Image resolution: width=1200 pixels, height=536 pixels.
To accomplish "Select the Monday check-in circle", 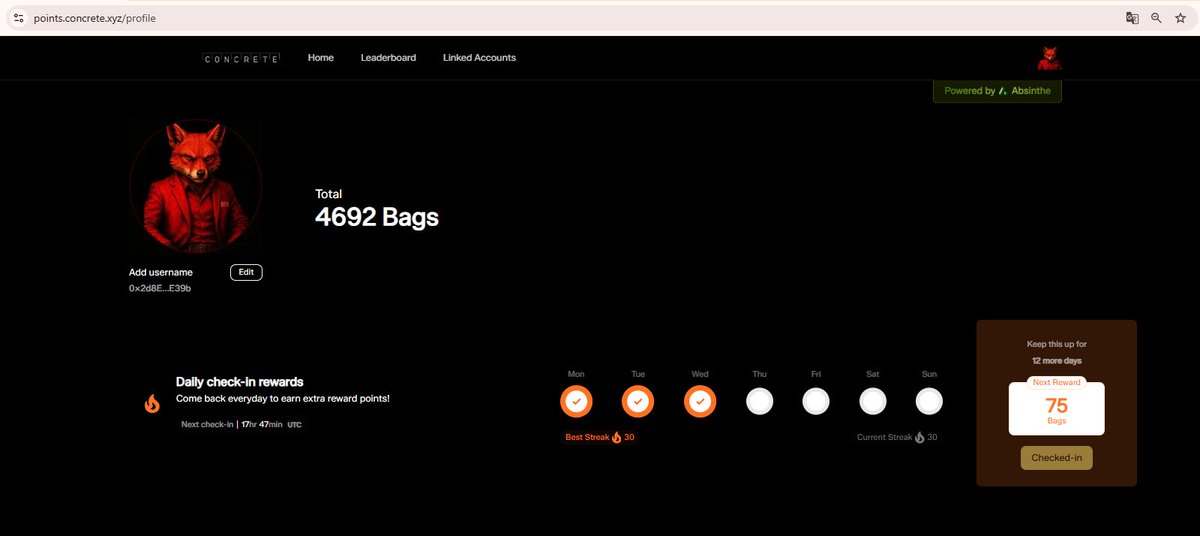I will 576,402.
